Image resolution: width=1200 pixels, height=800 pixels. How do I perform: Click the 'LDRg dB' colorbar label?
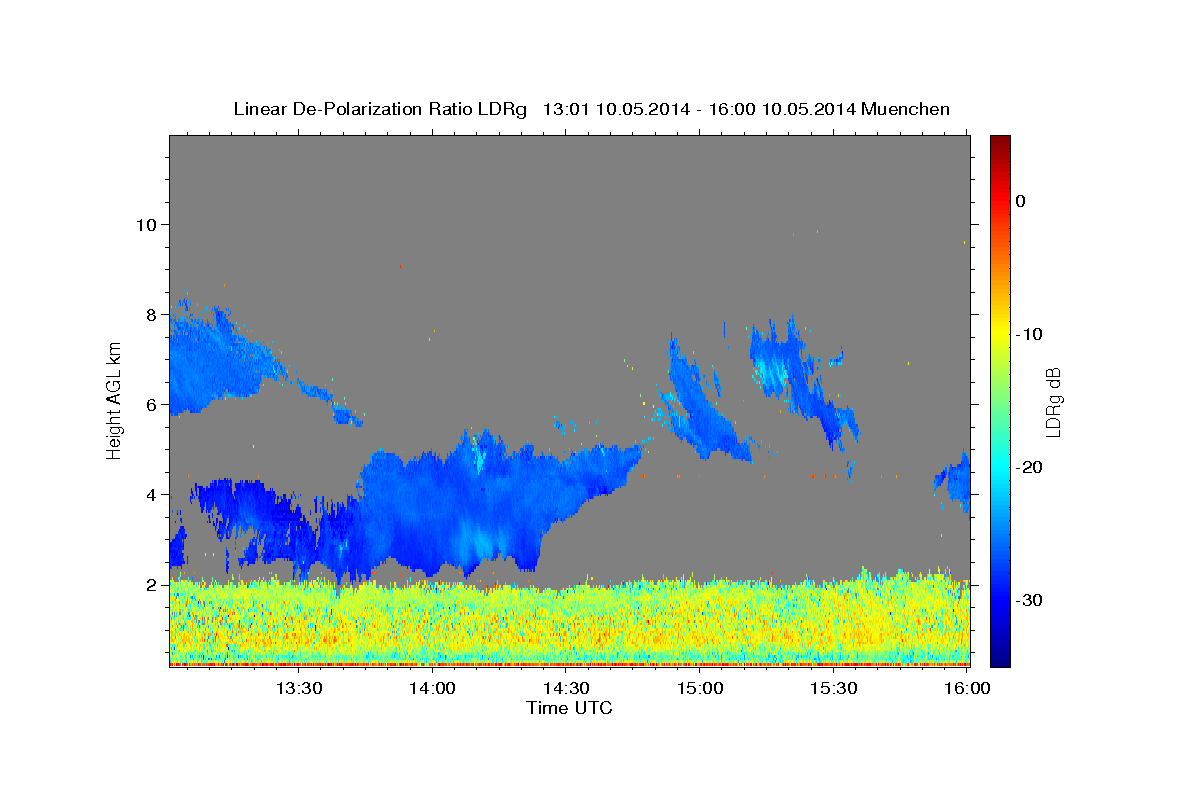[1053, 401]
